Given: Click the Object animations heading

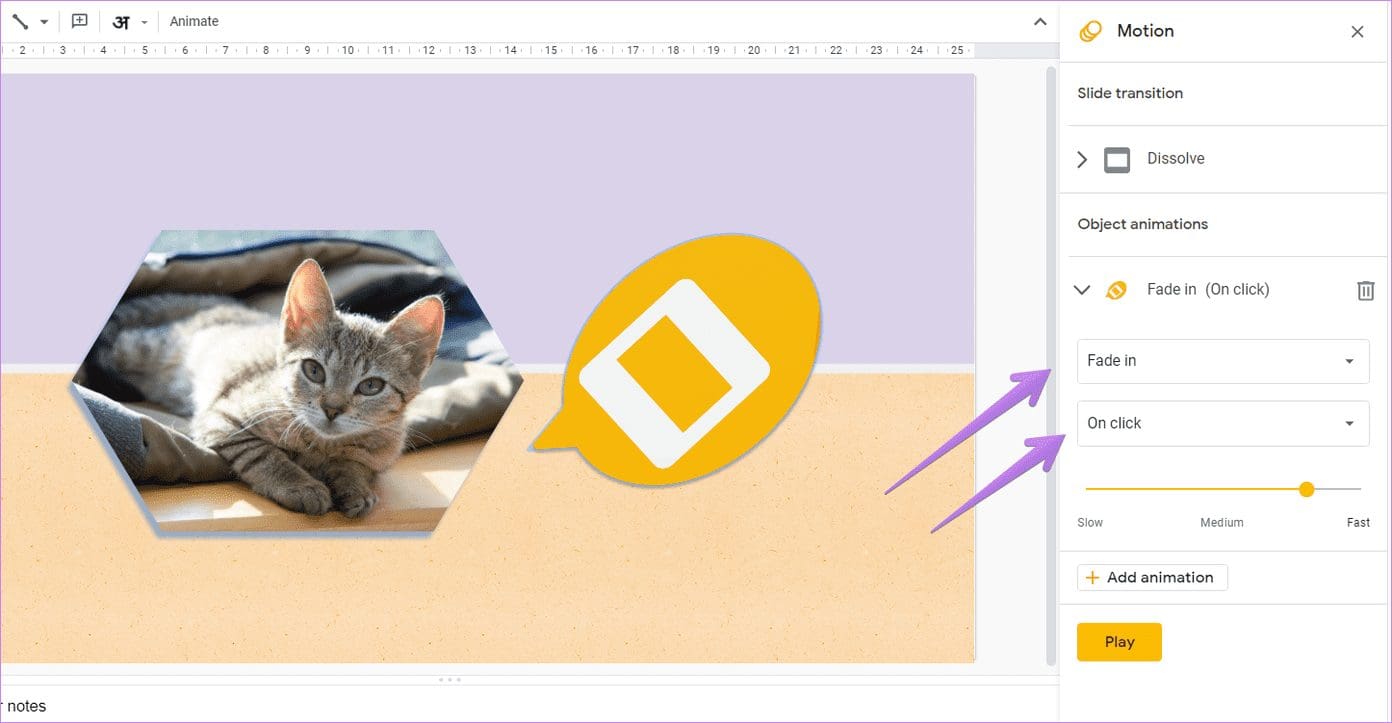Looking at the screenshot, I should (1143, 224).
